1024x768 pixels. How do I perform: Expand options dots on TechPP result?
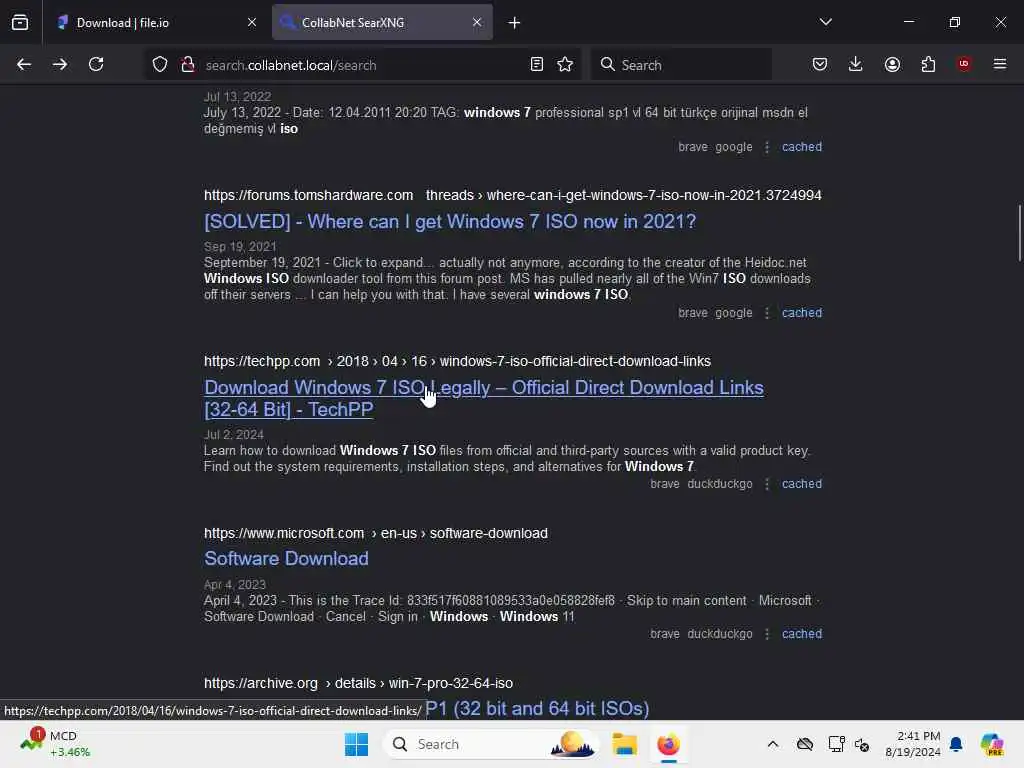[767, 484]
